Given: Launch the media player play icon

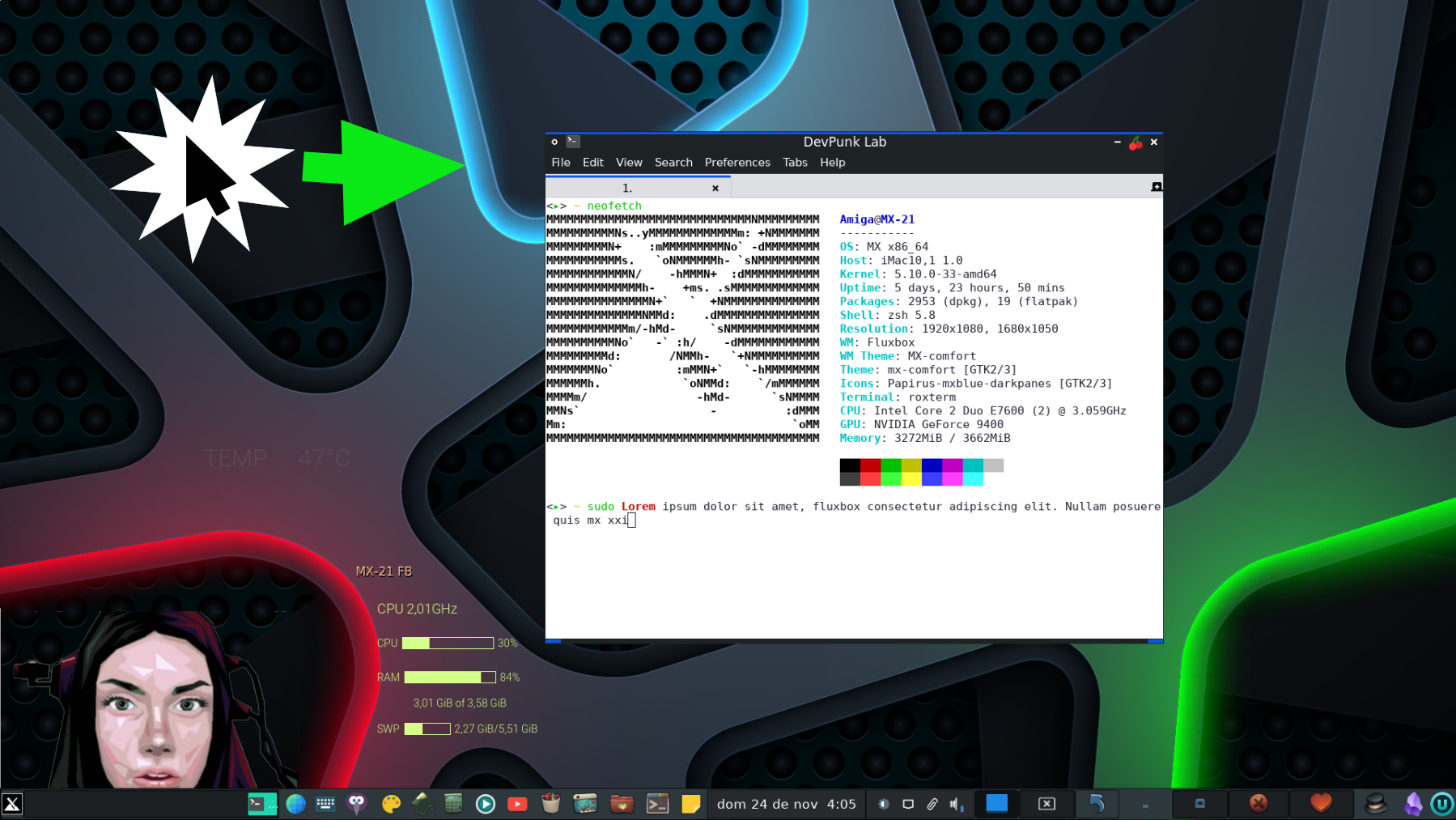Looking at the screenshot, I should click(x=486, y=804).
